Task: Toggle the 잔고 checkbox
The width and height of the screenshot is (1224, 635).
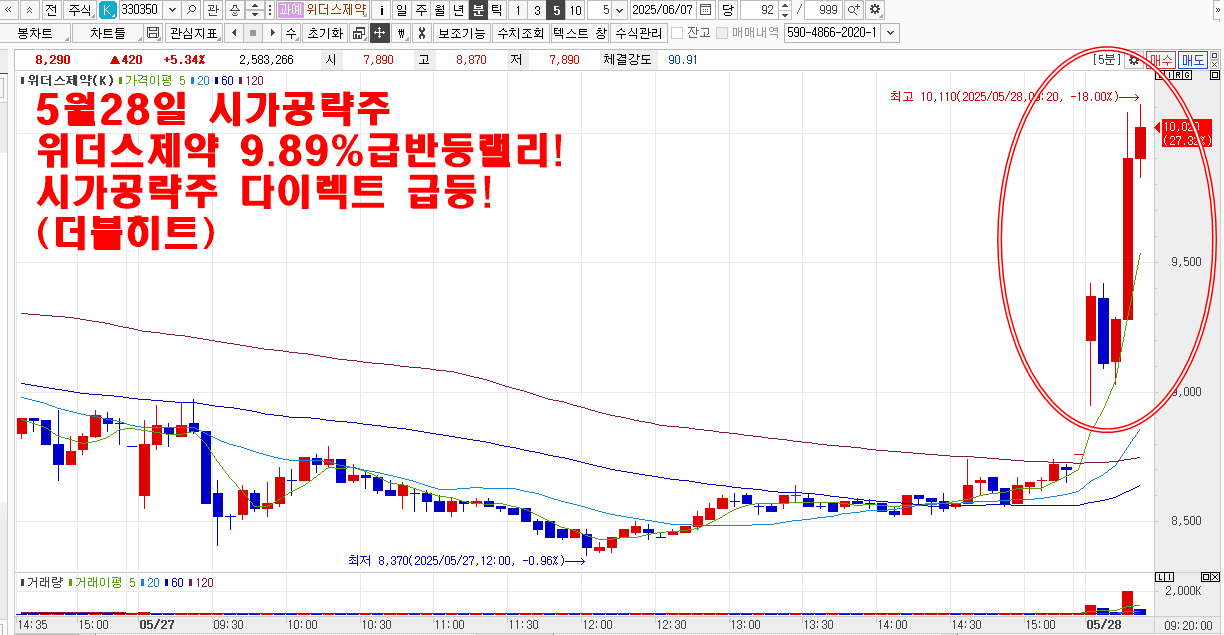Action: coord(677,33)
